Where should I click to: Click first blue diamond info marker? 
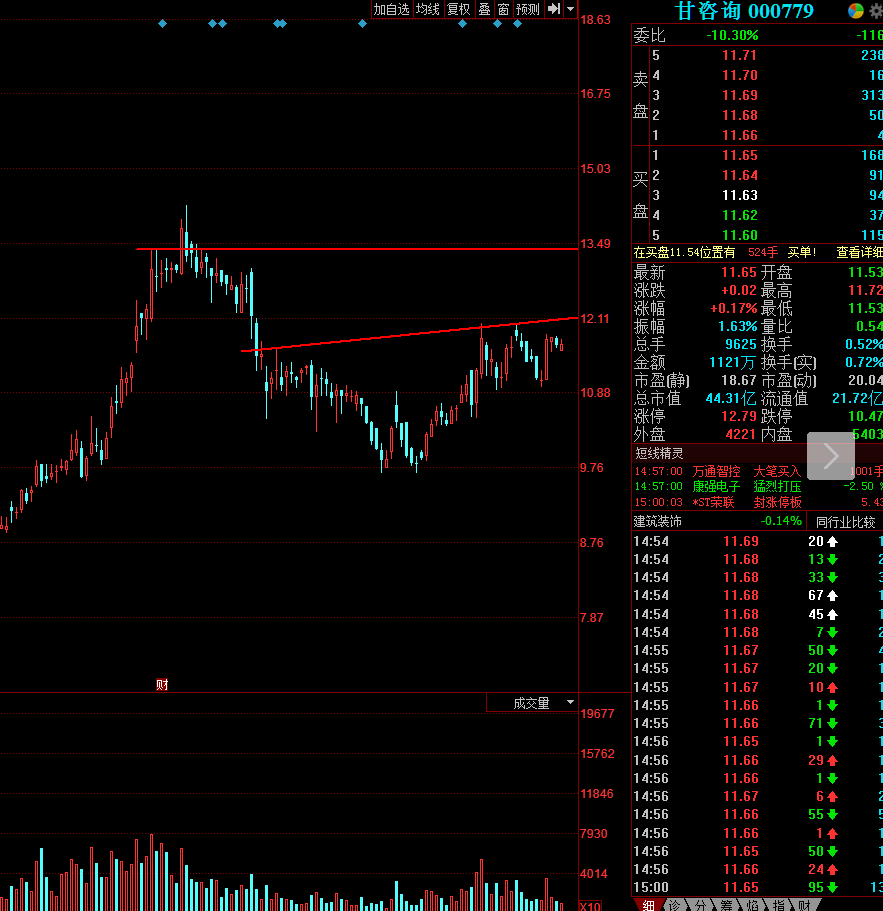click(x=163, y=24)
